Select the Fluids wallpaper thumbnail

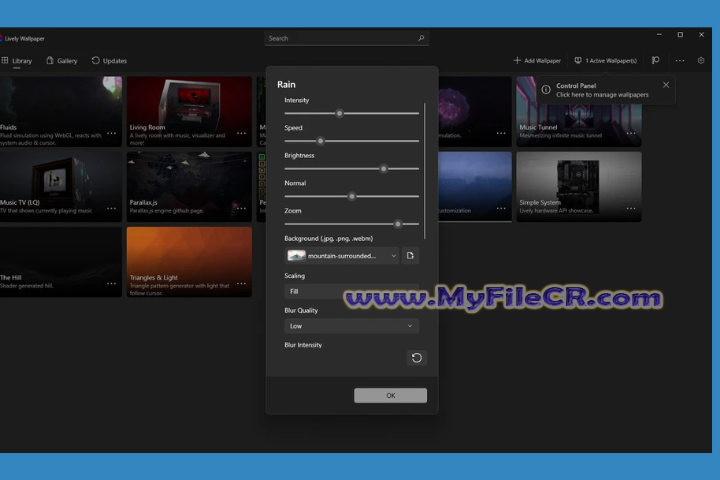(x=61, y=112)
